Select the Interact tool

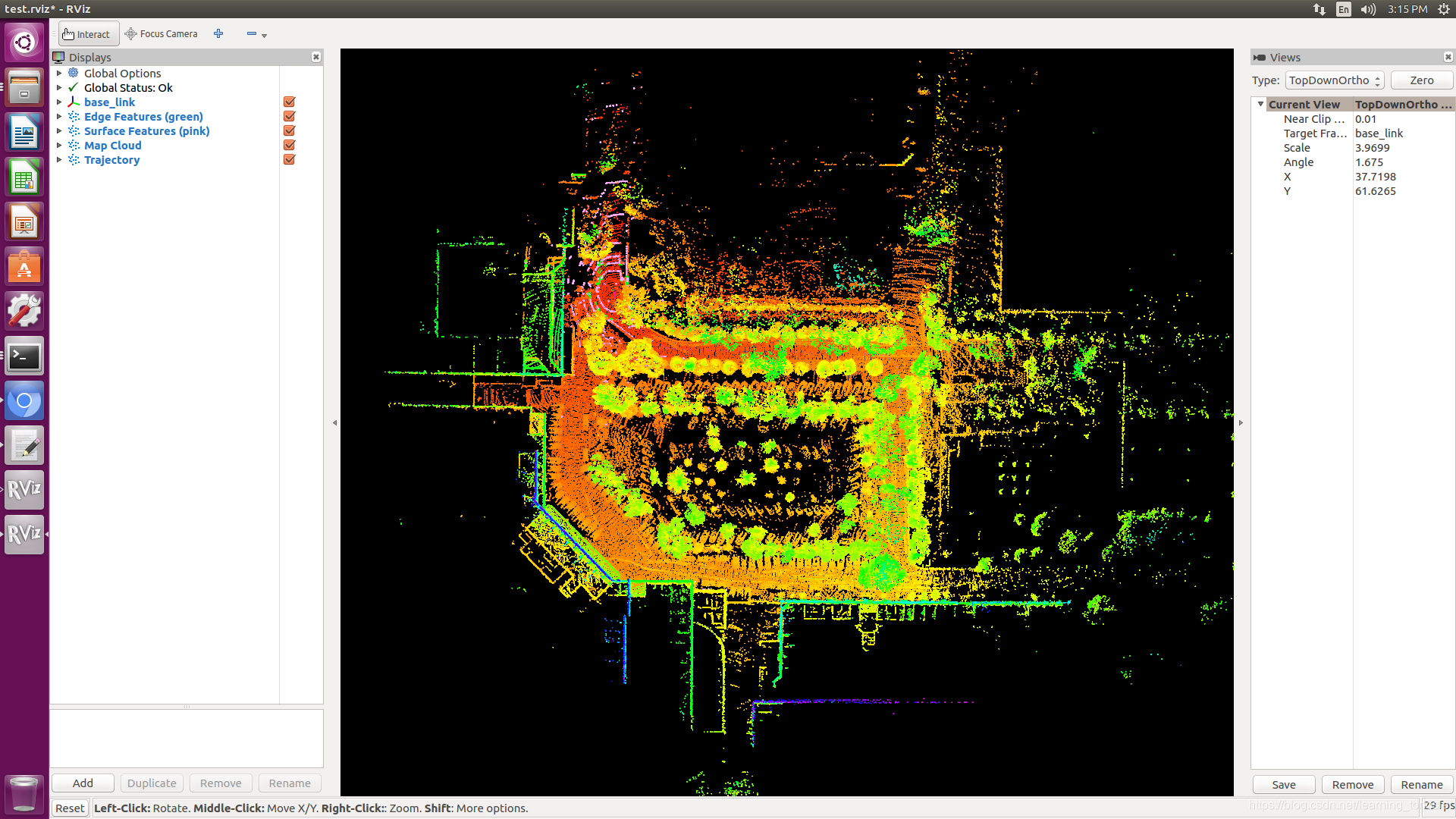pos(87,34)
